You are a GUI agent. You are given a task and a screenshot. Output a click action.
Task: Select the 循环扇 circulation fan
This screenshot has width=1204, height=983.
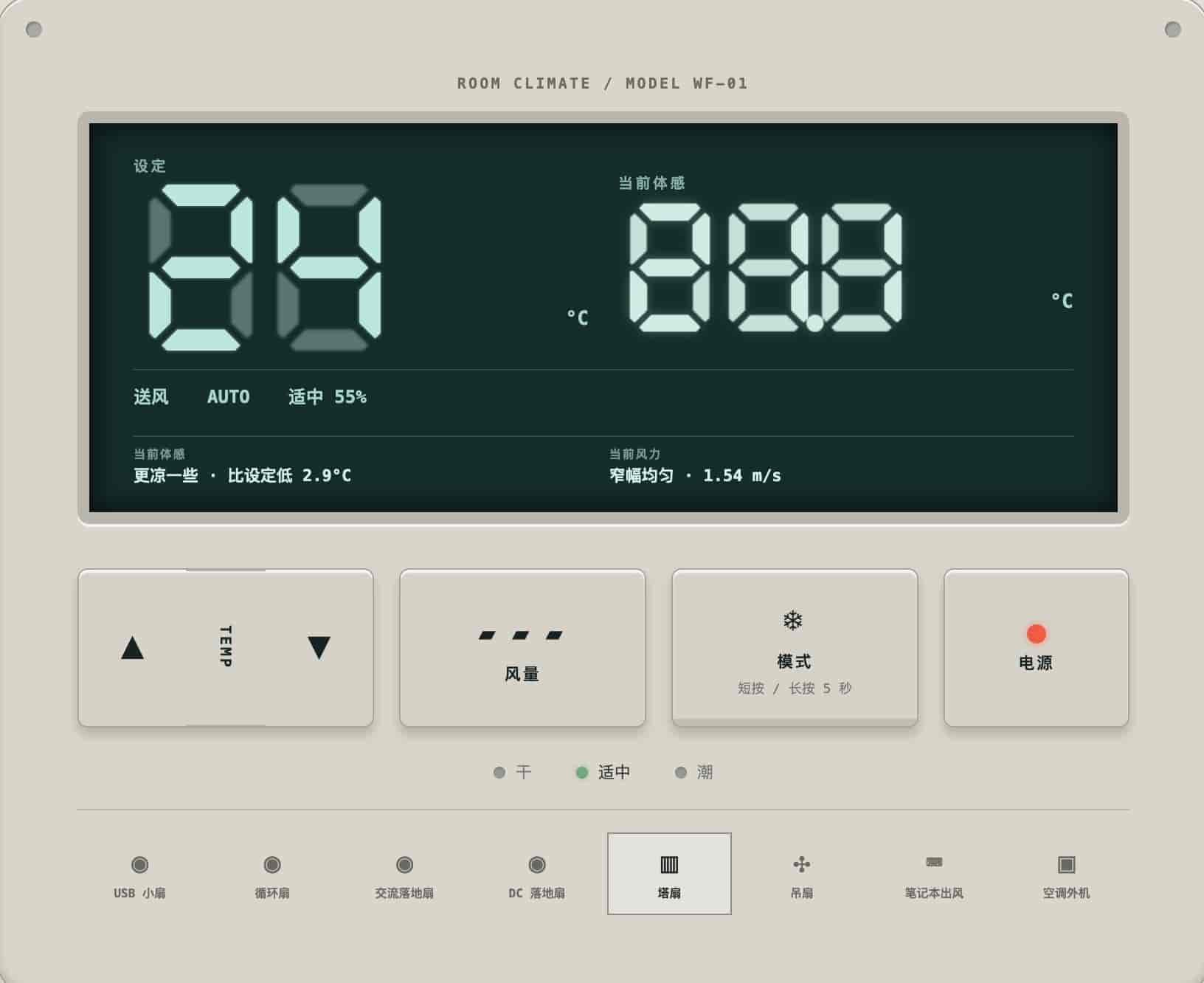click(272, 874)
